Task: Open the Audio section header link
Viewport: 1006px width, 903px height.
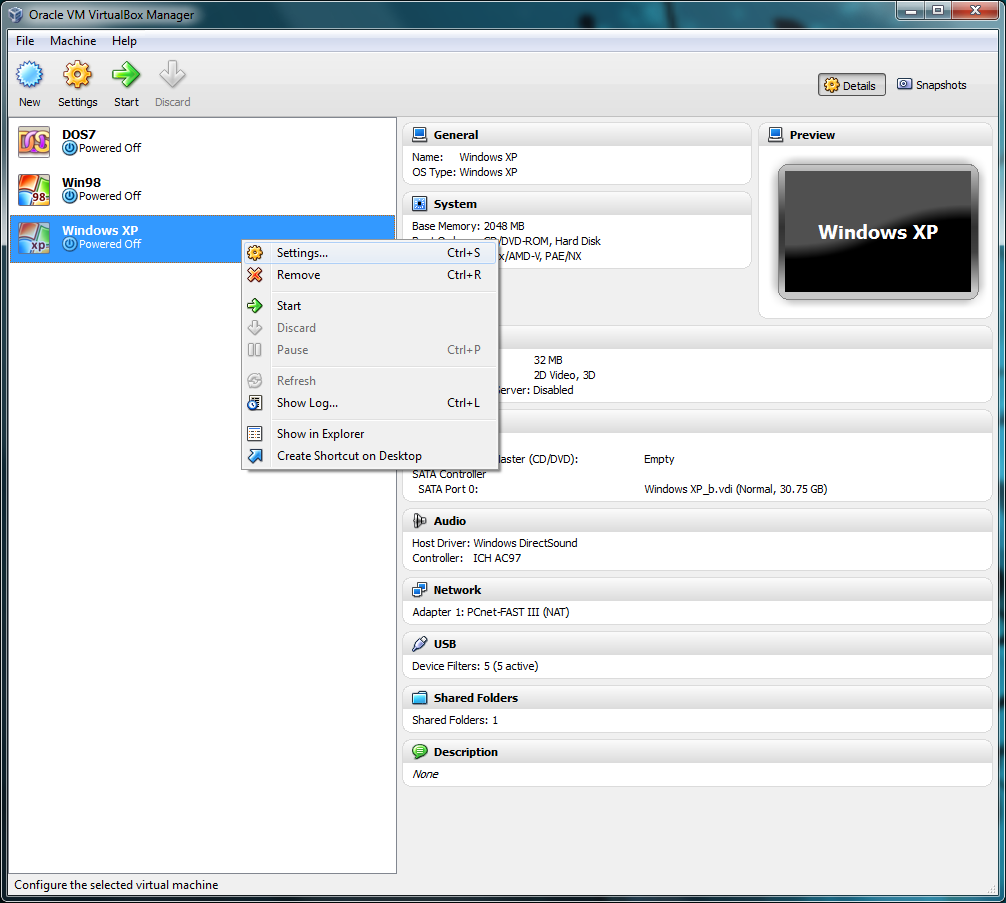Action: click(x=450, y=521)
